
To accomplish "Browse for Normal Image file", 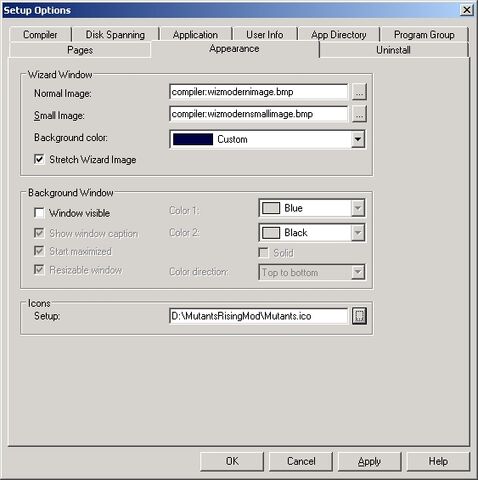I will click(359, 92).
